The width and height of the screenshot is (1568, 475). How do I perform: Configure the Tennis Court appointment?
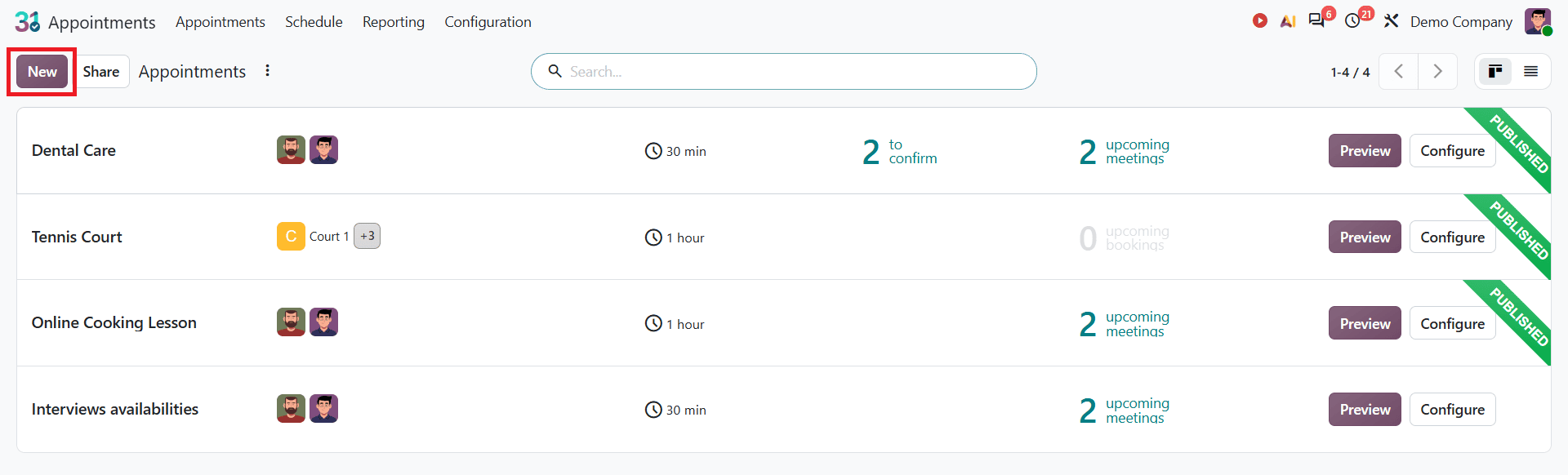click(1453, 237)
